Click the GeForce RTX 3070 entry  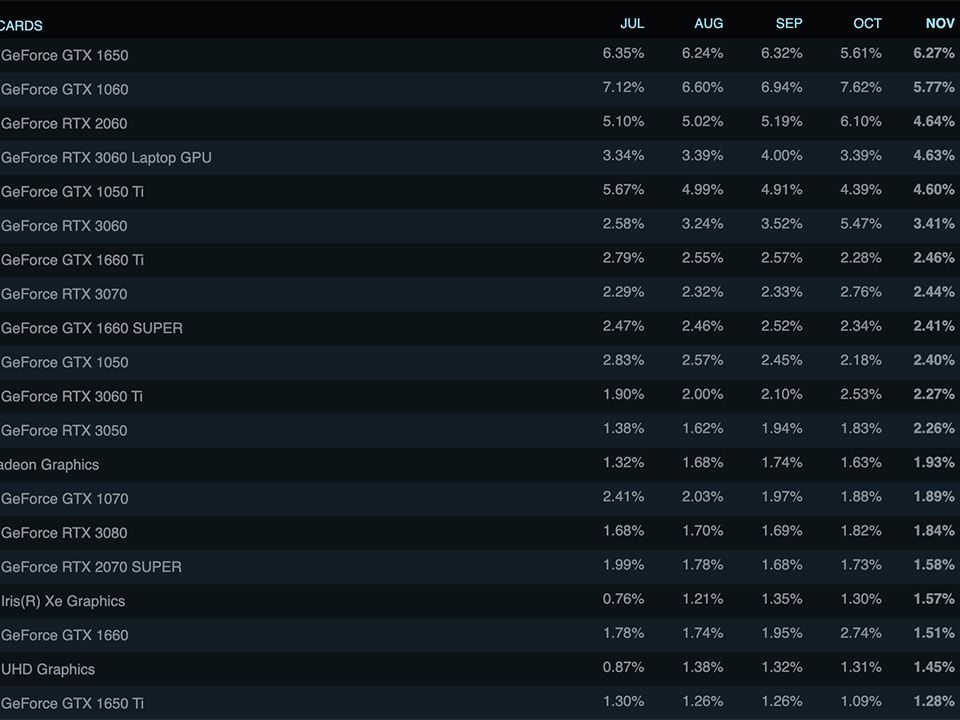[64, 294]
